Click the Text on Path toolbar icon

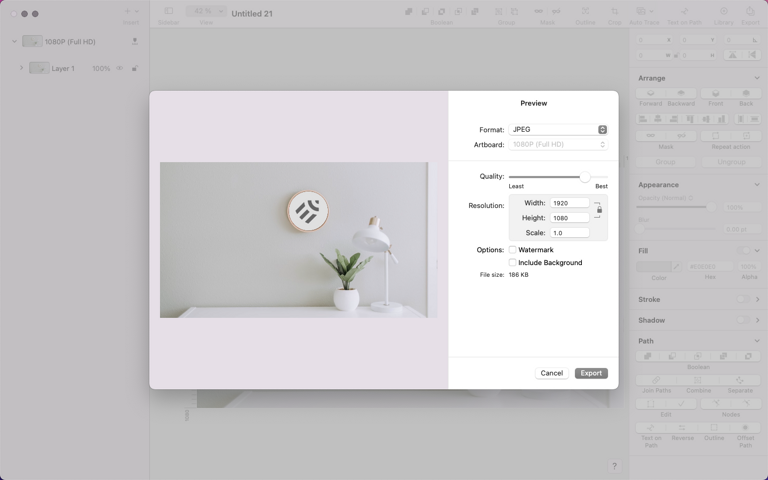[684, 11]
